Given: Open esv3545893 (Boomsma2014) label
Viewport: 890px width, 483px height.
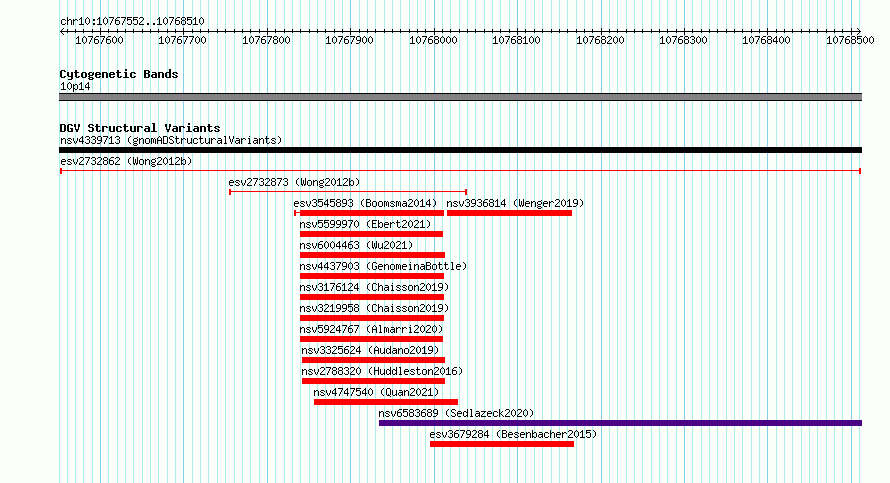Looking at the screenshot, I should (365, 203).
